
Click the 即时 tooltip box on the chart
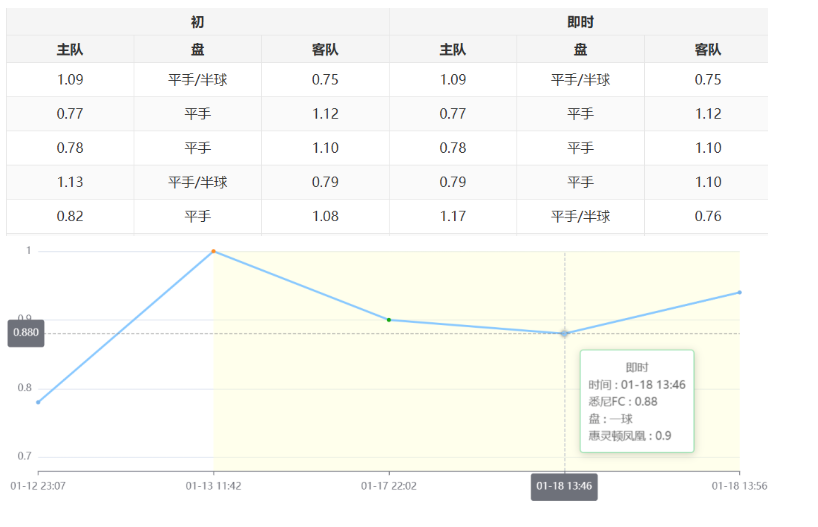636,401
